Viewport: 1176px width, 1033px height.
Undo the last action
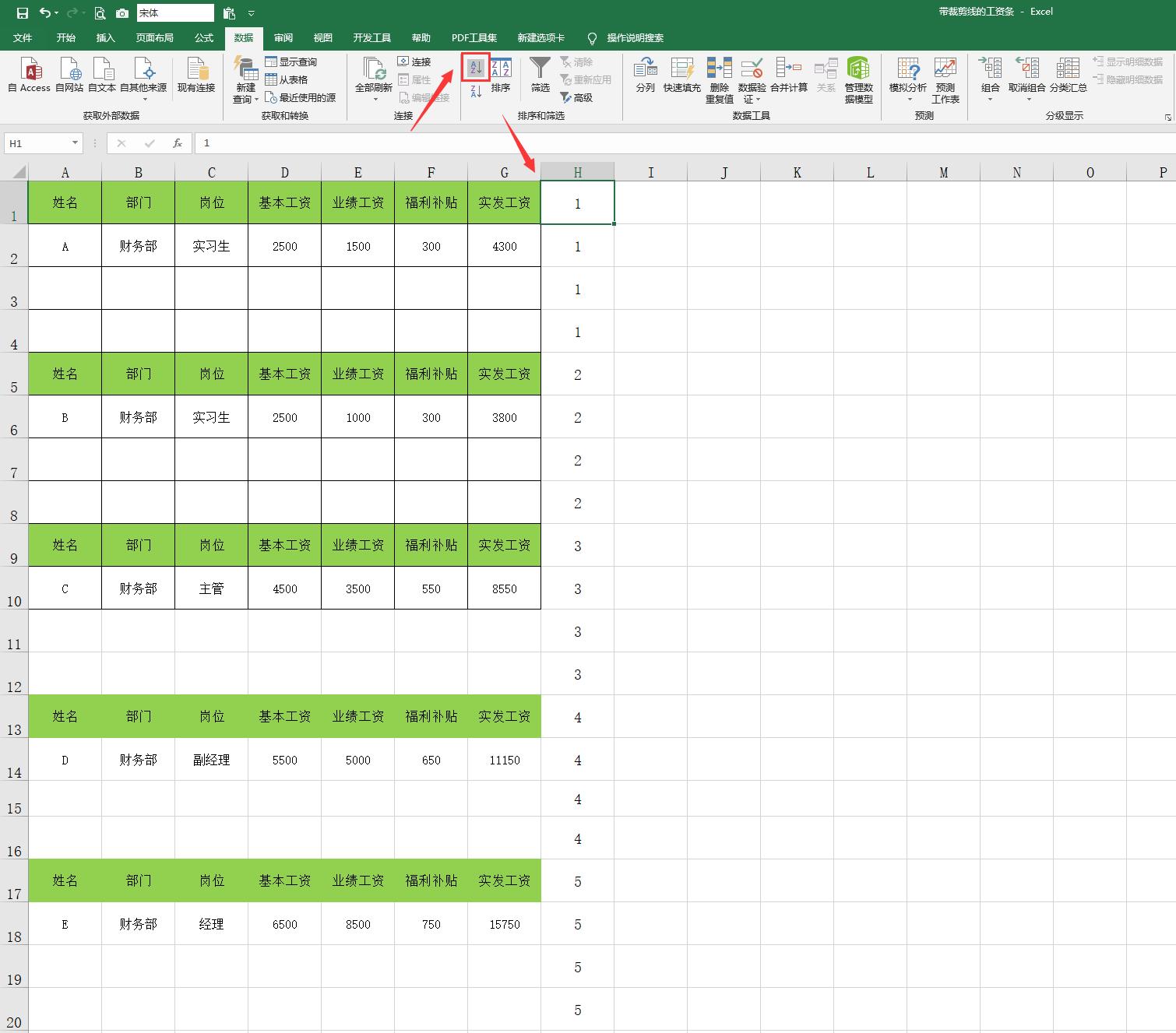(x=45, y=13)
